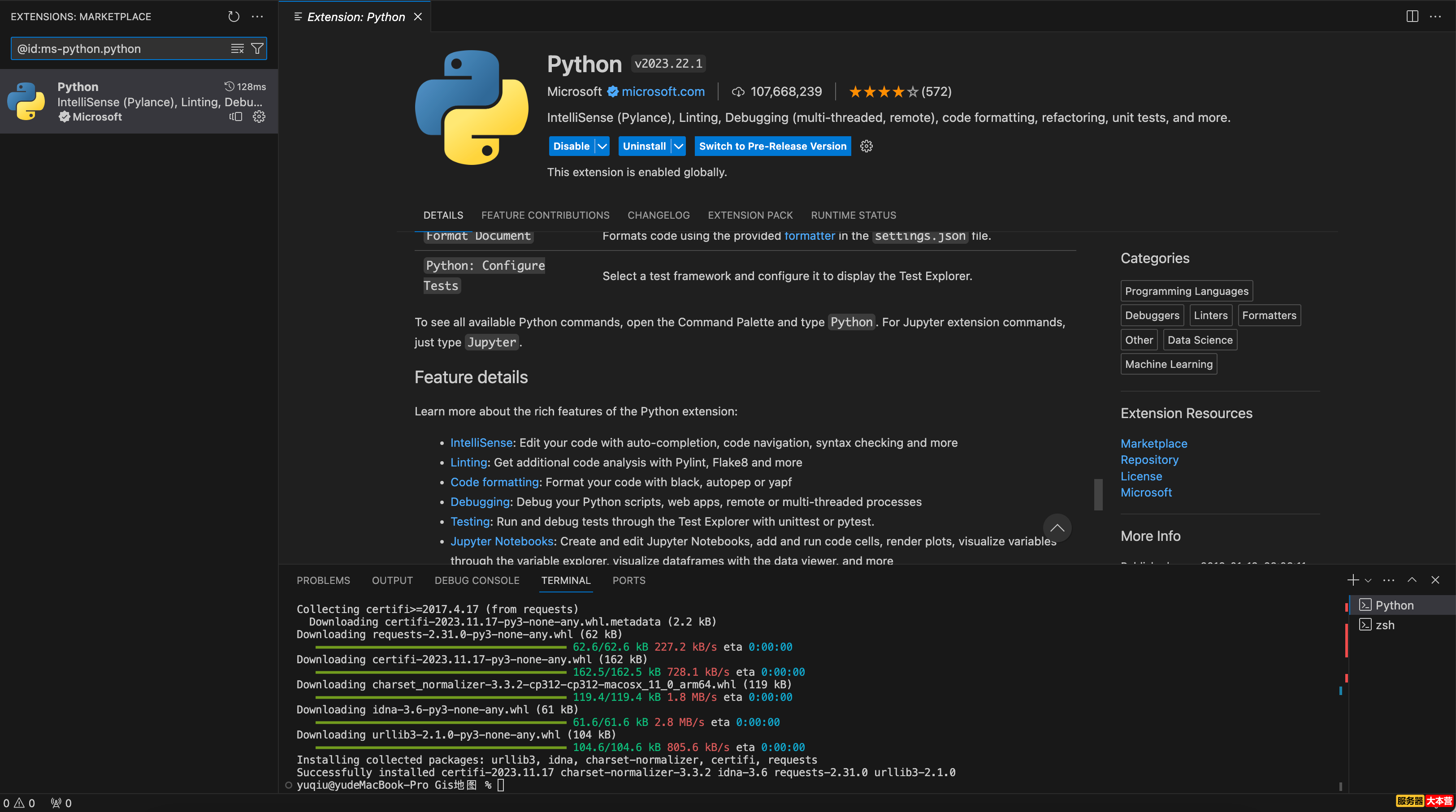Viewport: 1456px width, 812px height.
Task: Switch to the DEBUG CONSOLE tab
Action: 477,580
